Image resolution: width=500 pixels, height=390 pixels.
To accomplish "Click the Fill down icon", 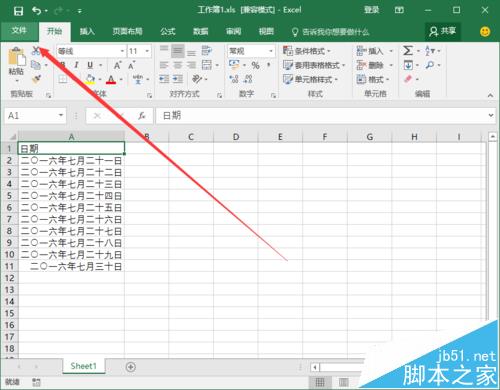I will point(408,65).
